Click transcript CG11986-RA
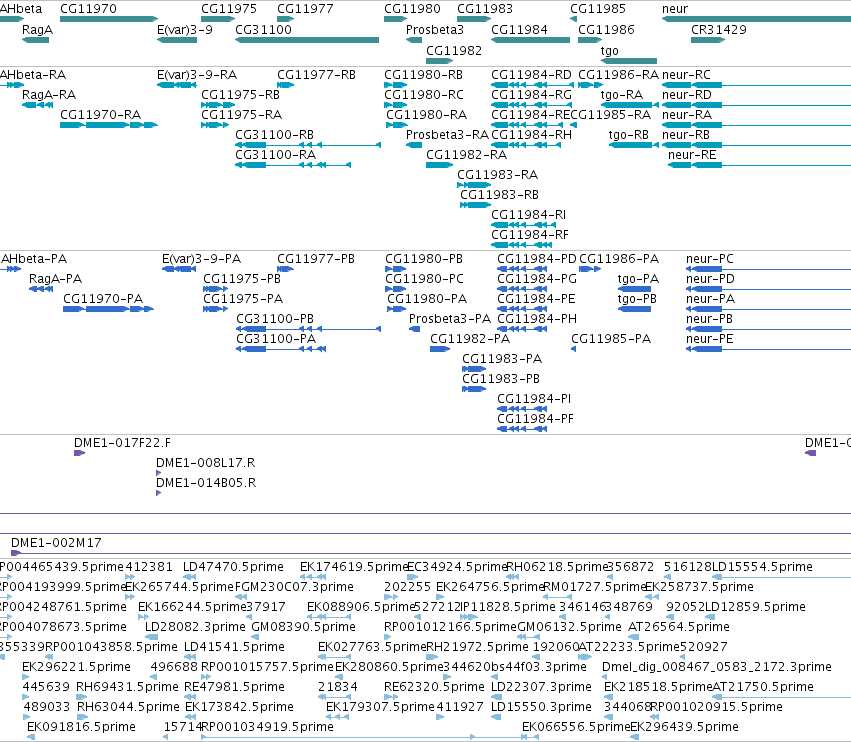 (x=590, y=85)
